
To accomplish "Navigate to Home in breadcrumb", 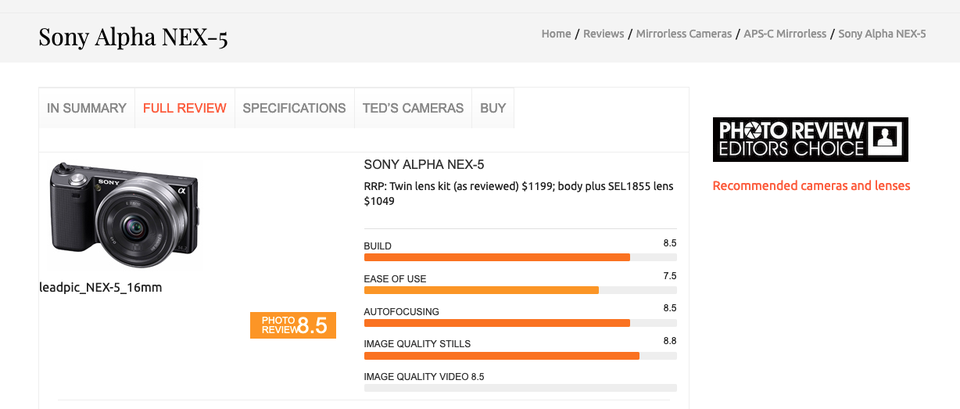I will (x=556, y=34).
